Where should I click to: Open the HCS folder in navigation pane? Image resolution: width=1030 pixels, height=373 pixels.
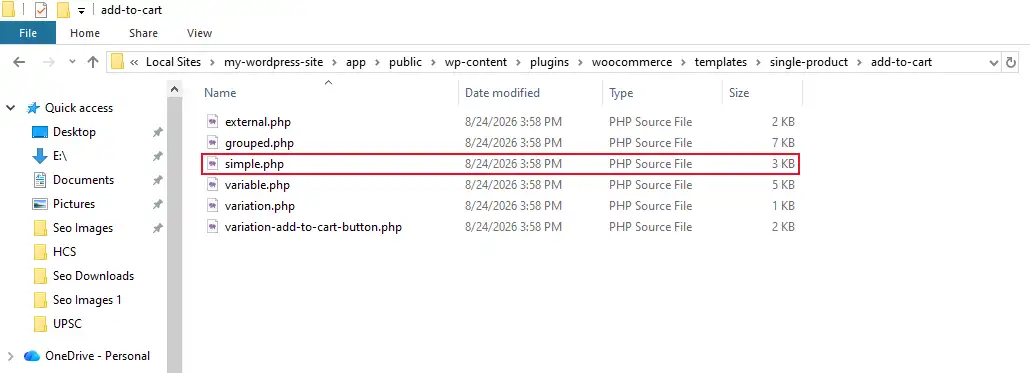pyautogui.click(x=64, y=252)
